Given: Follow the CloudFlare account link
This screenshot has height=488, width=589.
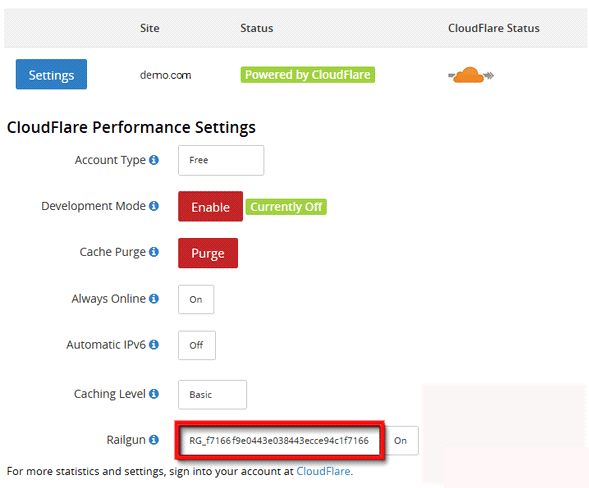Looking at the screenshot, I should (x=323, y=471).
